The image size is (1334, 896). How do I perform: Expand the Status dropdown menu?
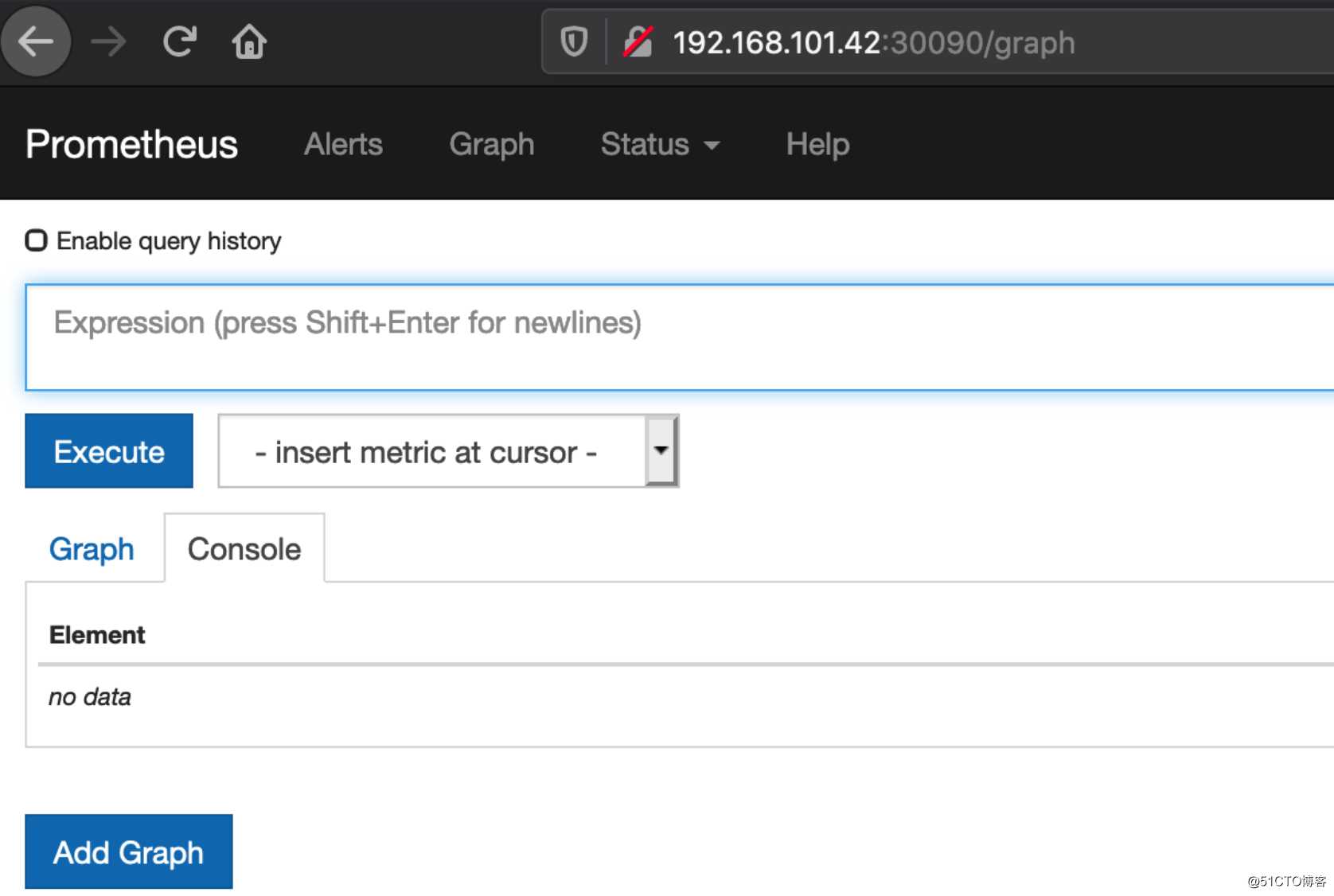(660, 144)
